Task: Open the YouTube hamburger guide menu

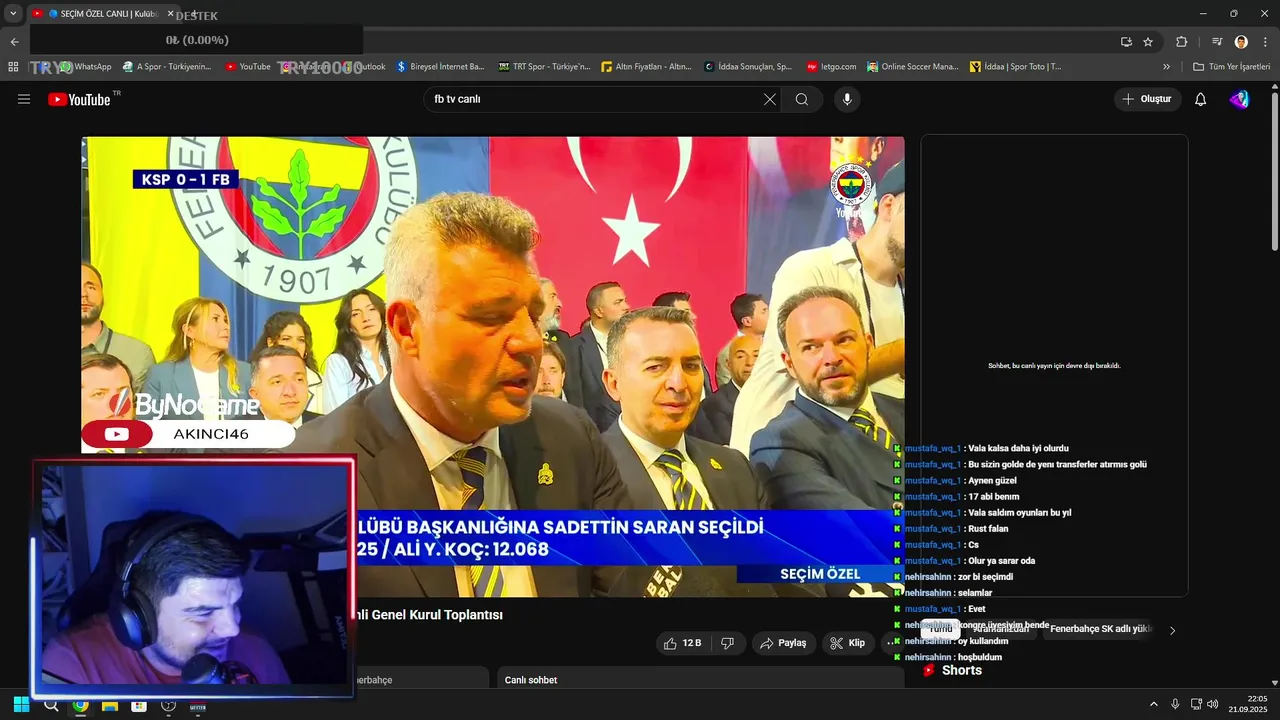Action: pyautogui.click(x=24, y=99)
